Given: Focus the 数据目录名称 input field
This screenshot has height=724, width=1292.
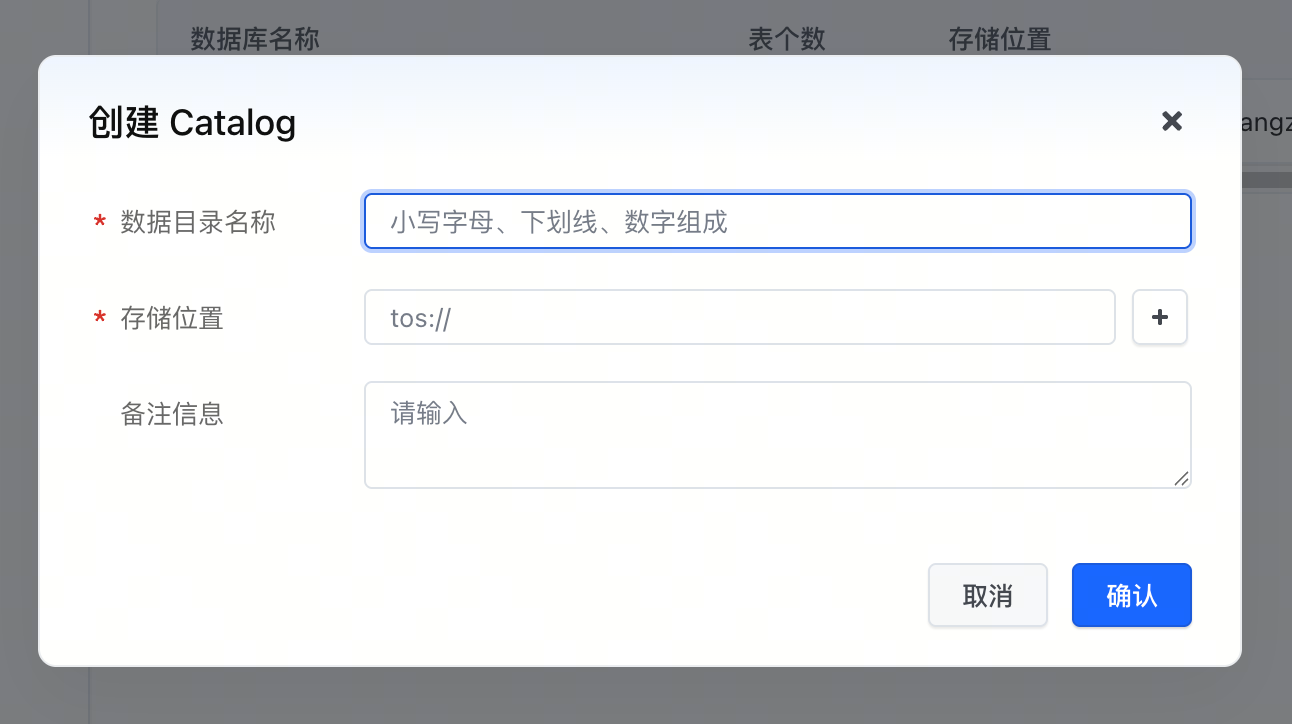Looking at the screenshot, I should coord(777,221).
